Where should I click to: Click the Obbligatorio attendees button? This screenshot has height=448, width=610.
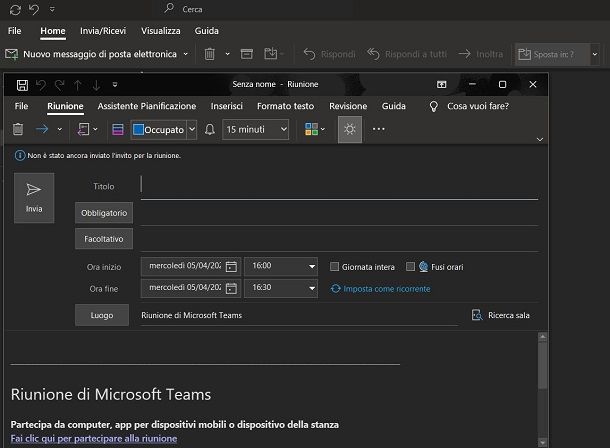[104, 213]
